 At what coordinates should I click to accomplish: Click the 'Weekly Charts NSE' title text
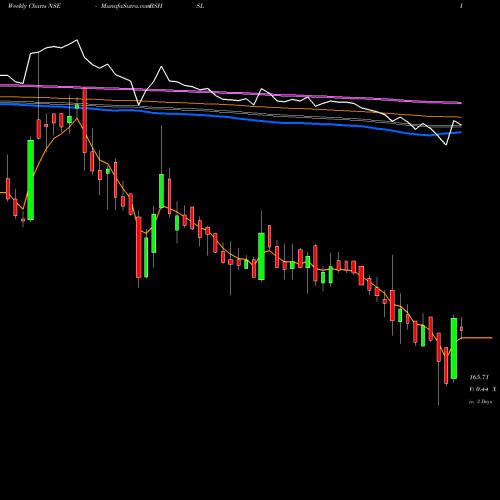pos(34,6)
